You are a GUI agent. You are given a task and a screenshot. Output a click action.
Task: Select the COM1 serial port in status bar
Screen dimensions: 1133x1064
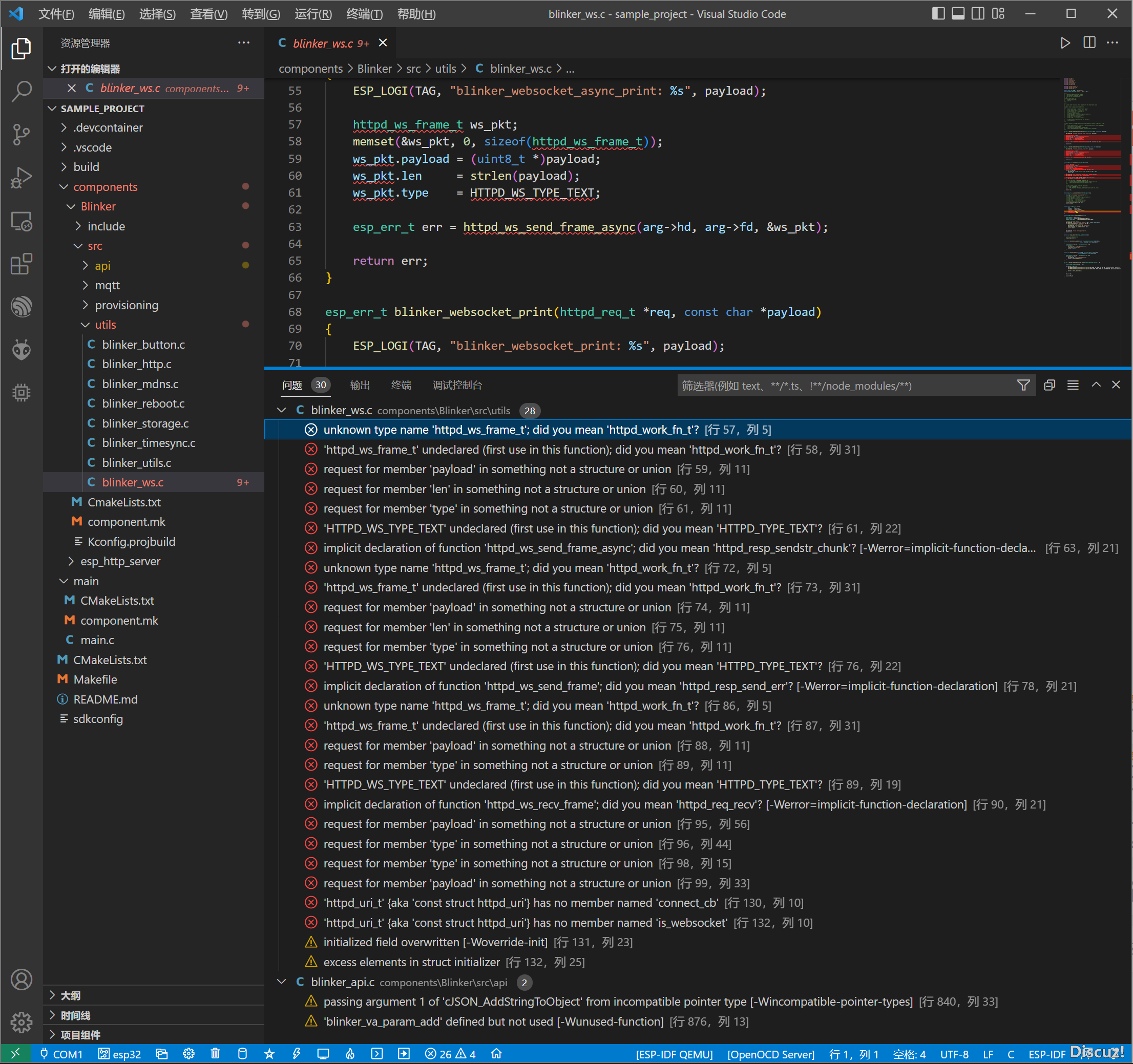click(61, 1054)
